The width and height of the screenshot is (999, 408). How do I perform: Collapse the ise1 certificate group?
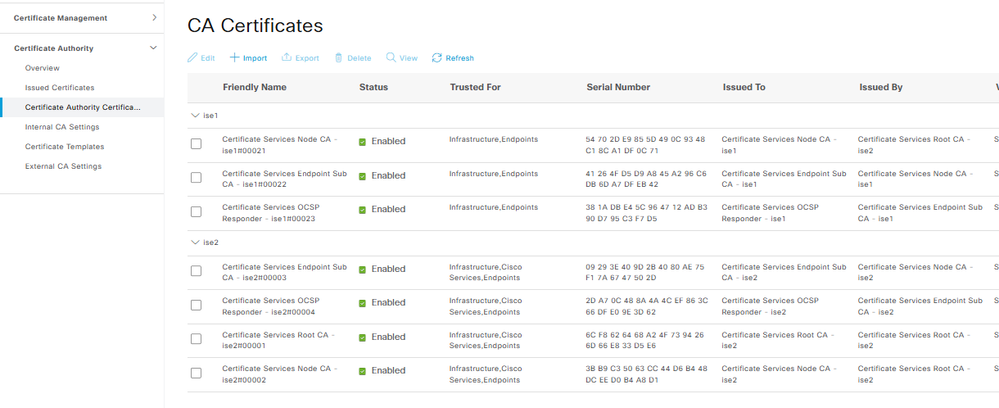pos(196,115)
